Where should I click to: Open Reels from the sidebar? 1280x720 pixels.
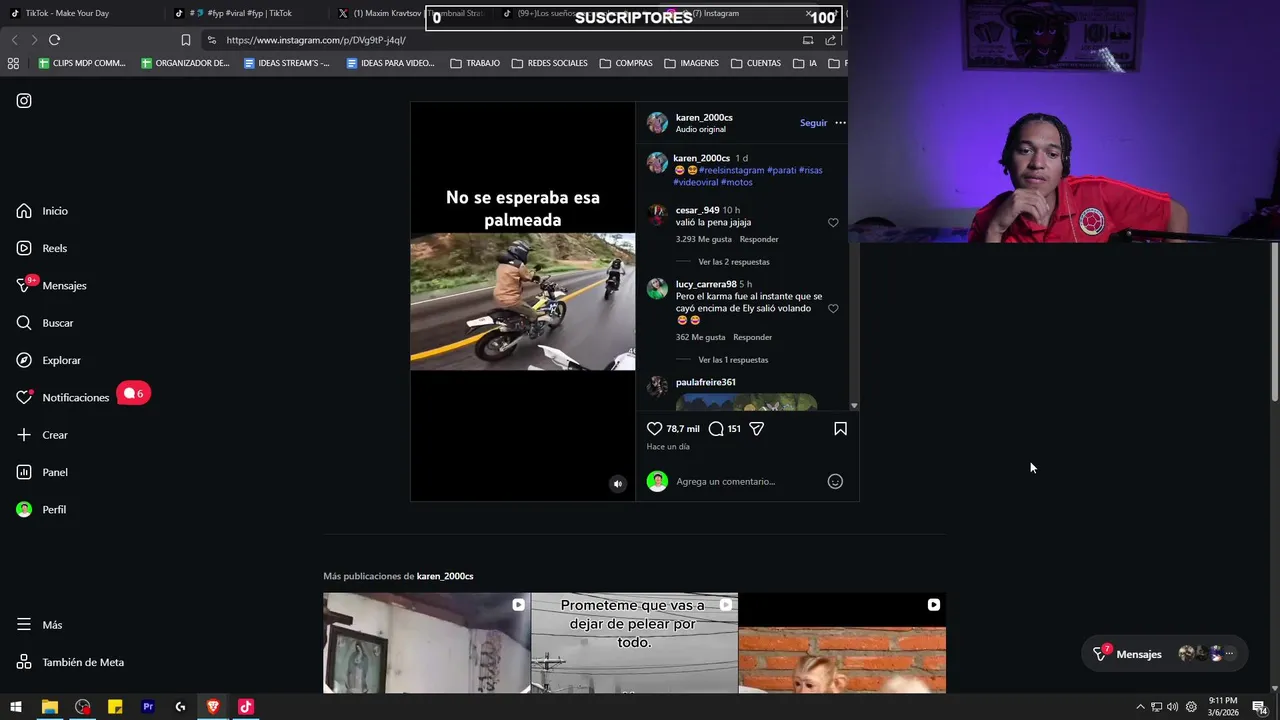[x=42, y=248]
